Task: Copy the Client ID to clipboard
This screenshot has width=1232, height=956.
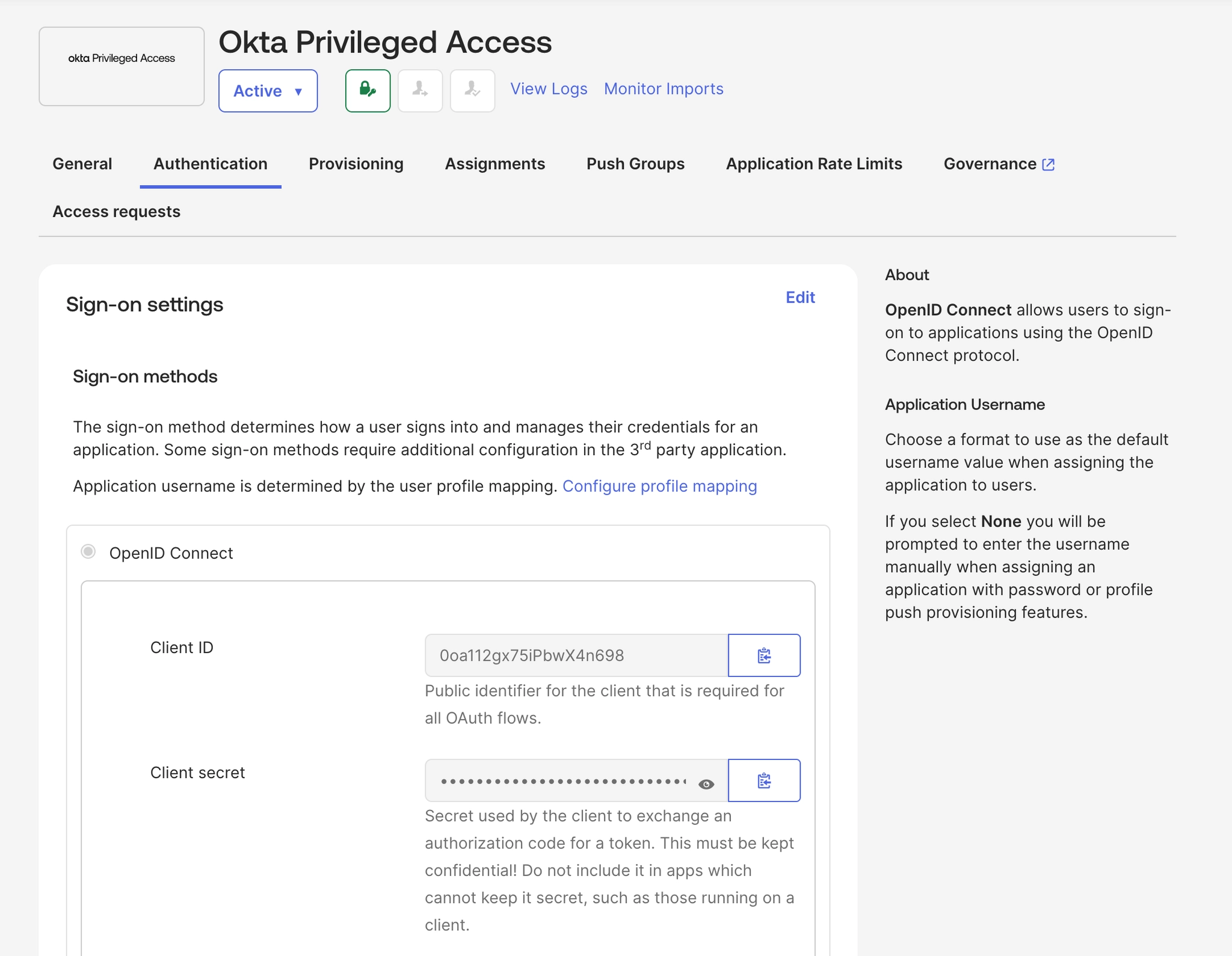Action: (764, 655)
